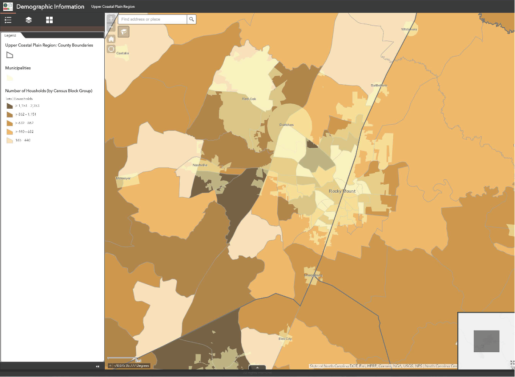Open the Basemap Gallery grid icon
515x377 pixels.
point(49,20)
